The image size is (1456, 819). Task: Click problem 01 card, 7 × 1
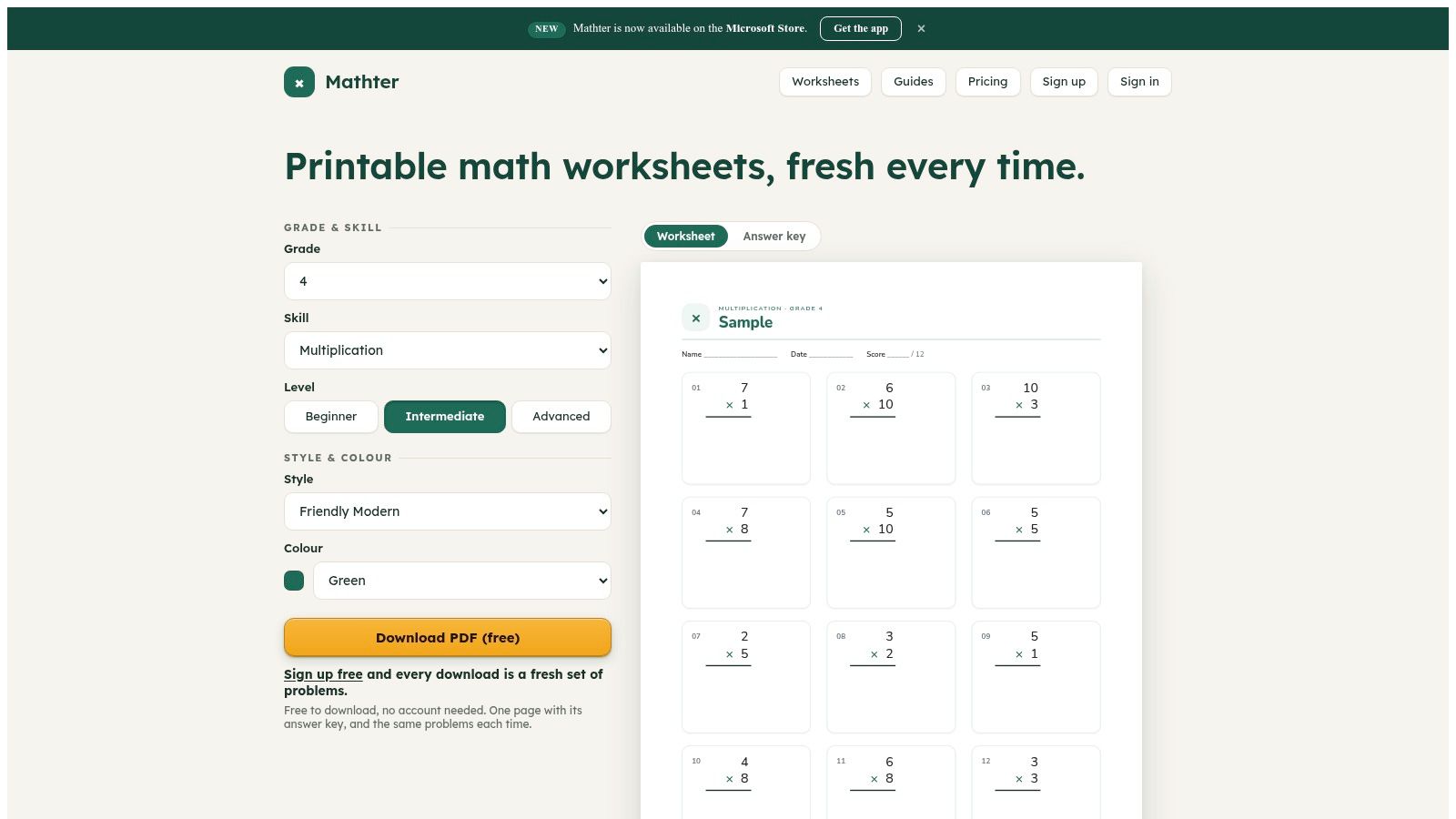tap(746, 428)
